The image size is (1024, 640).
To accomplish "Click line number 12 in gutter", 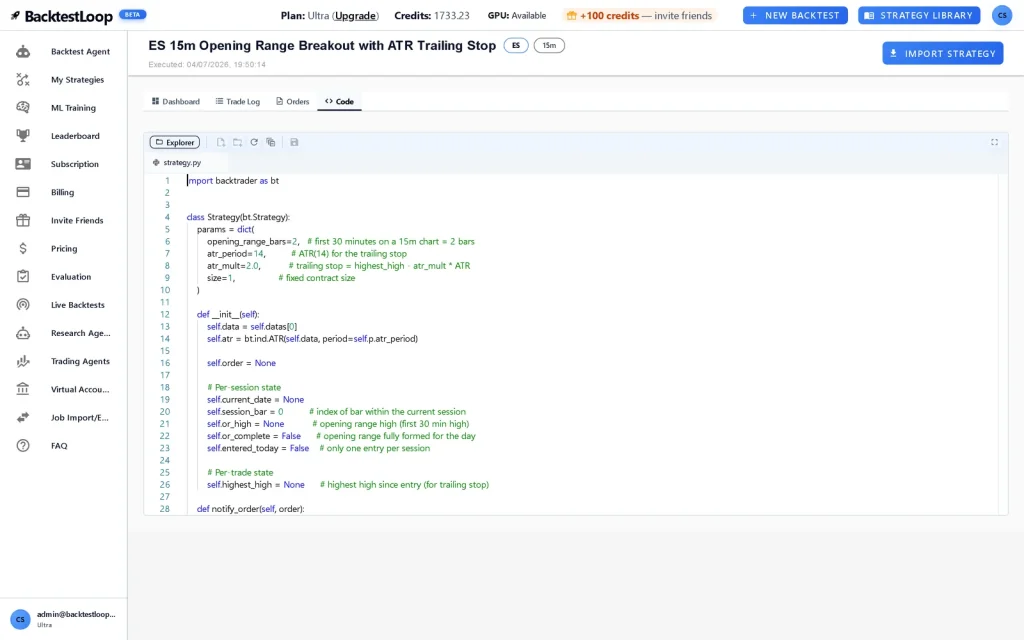I will tap(165, 314).
